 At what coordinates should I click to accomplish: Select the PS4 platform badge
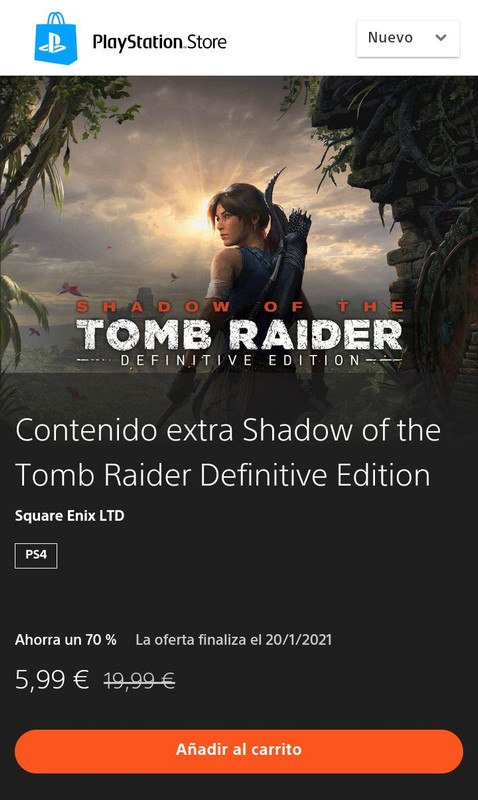tap(36, 555)
